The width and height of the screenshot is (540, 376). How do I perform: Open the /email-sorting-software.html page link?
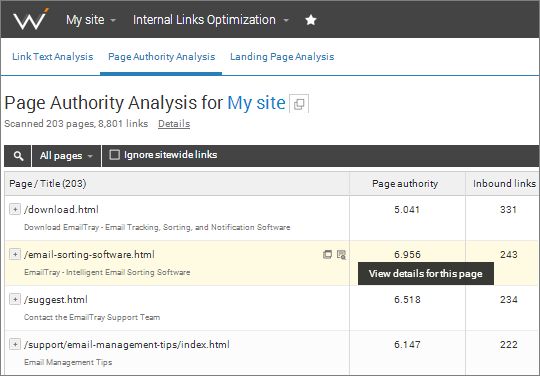click(x=89, y=254)
